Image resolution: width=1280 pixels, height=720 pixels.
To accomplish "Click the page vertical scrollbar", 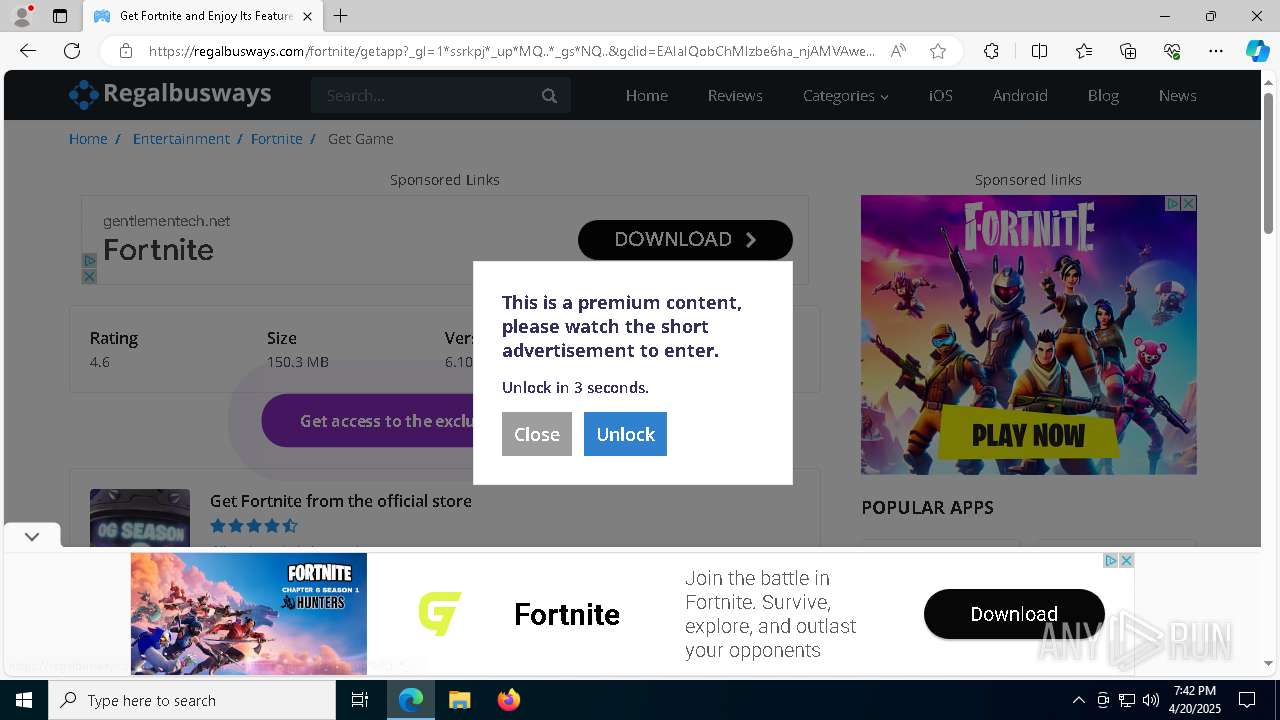I will [1269, 165].
